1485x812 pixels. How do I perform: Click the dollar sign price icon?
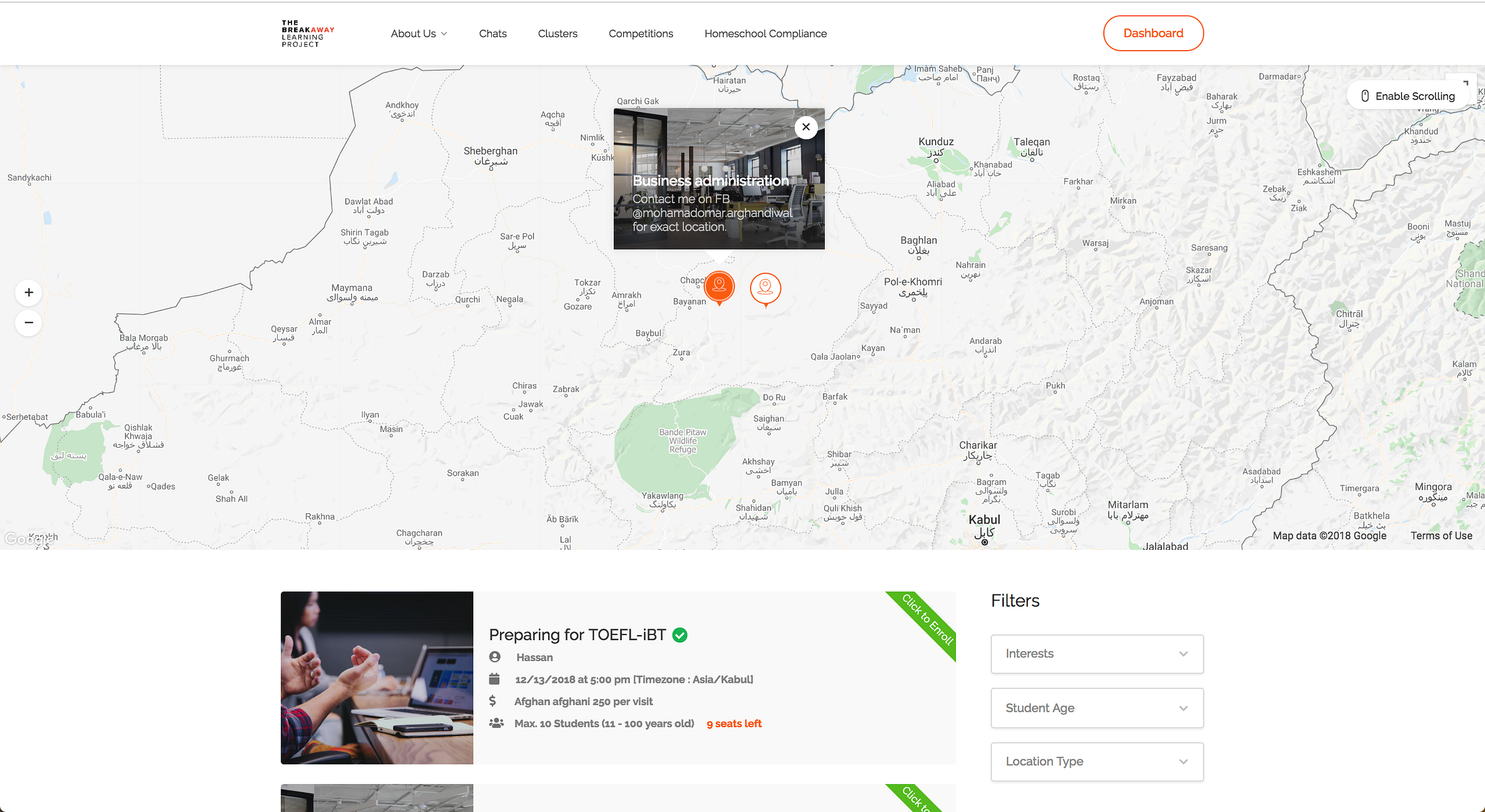(493, 701)
